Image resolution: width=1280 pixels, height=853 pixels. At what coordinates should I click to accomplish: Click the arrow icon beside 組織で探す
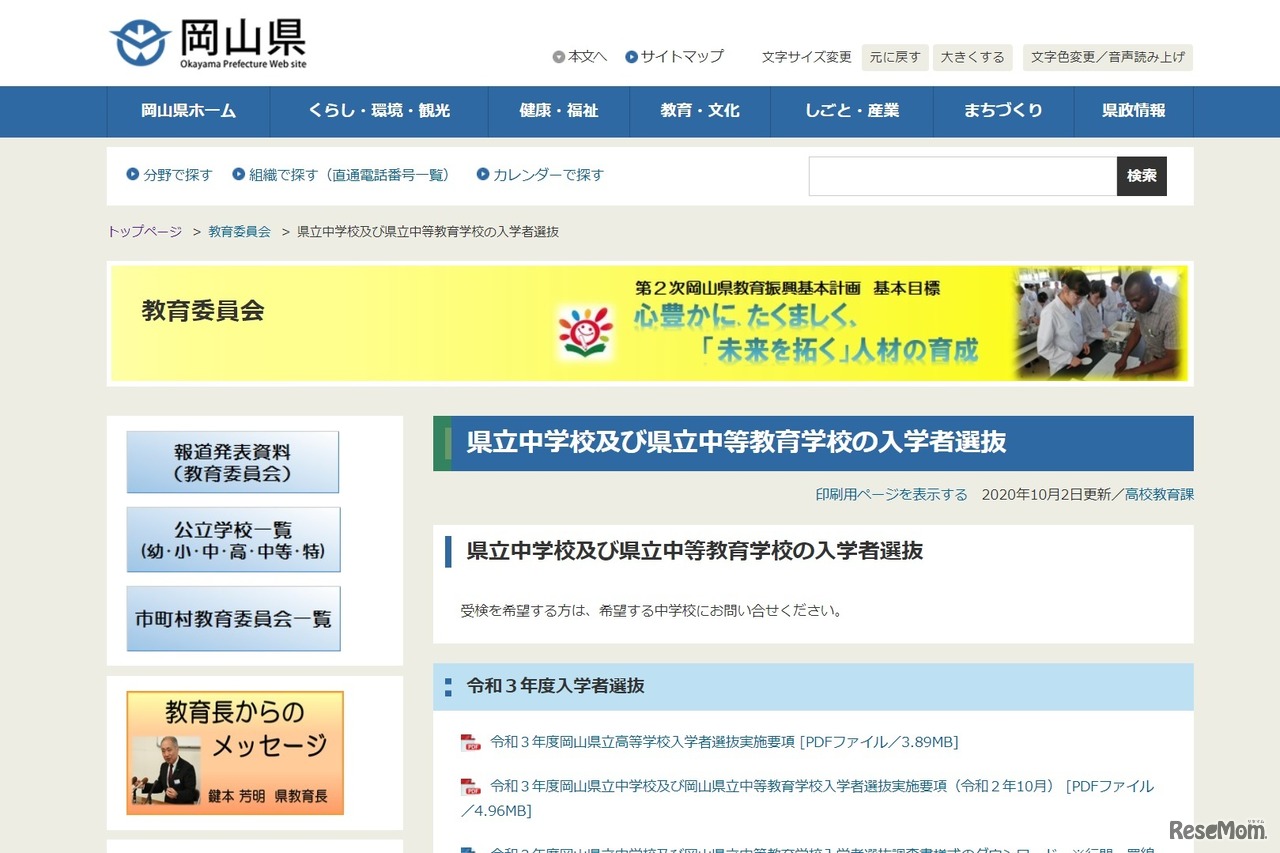[239, 174]
